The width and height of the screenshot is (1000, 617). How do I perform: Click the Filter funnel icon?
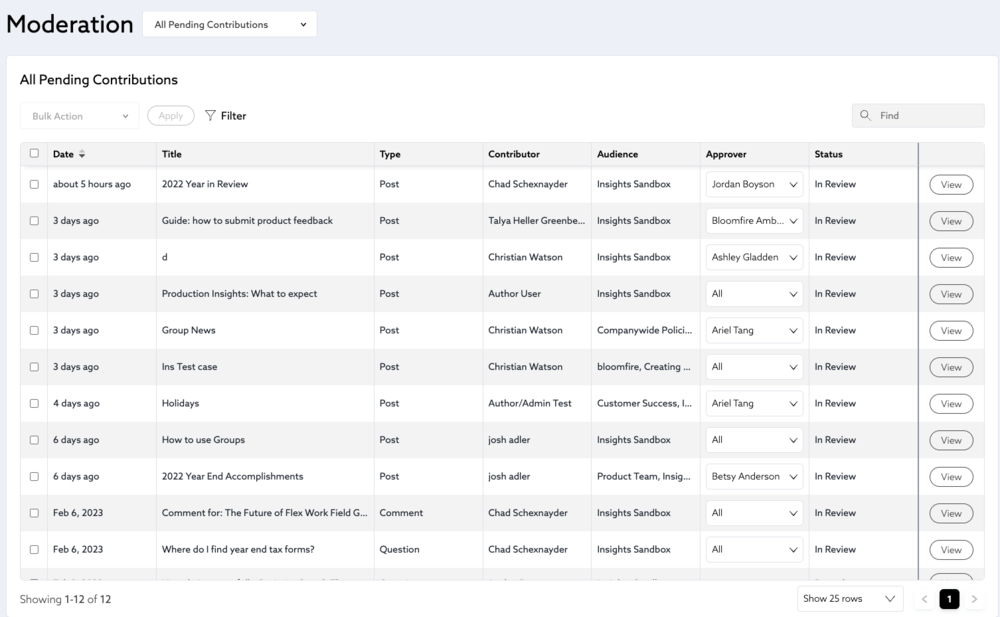tap(210, 116)
